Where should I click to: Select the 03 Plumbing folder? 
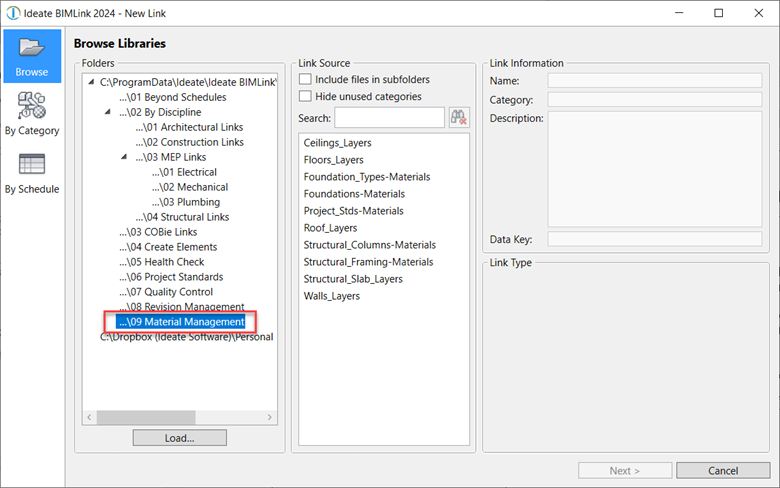pos(186,201)
